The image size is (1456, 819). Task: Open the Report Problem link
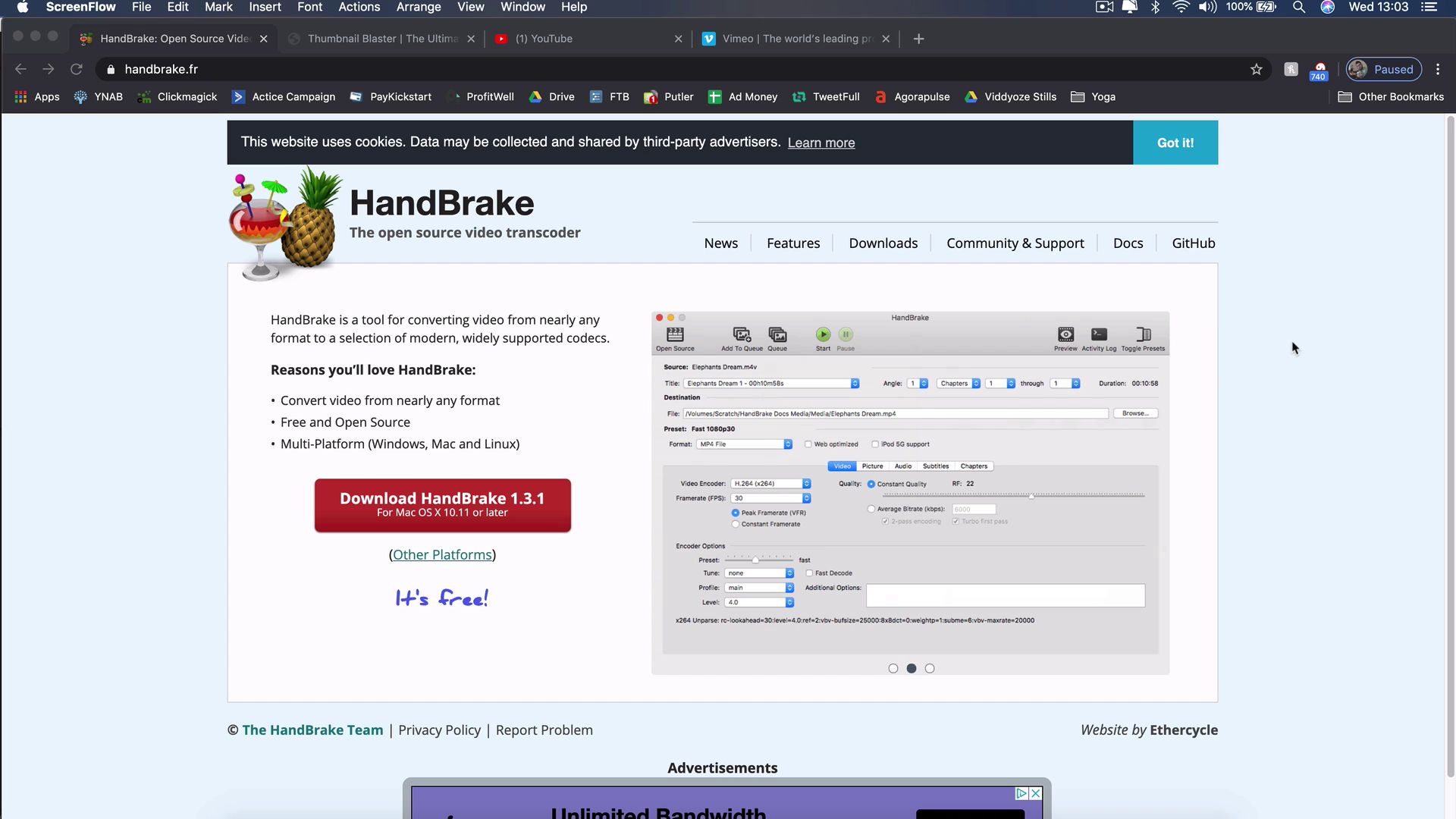click(544, 730)
